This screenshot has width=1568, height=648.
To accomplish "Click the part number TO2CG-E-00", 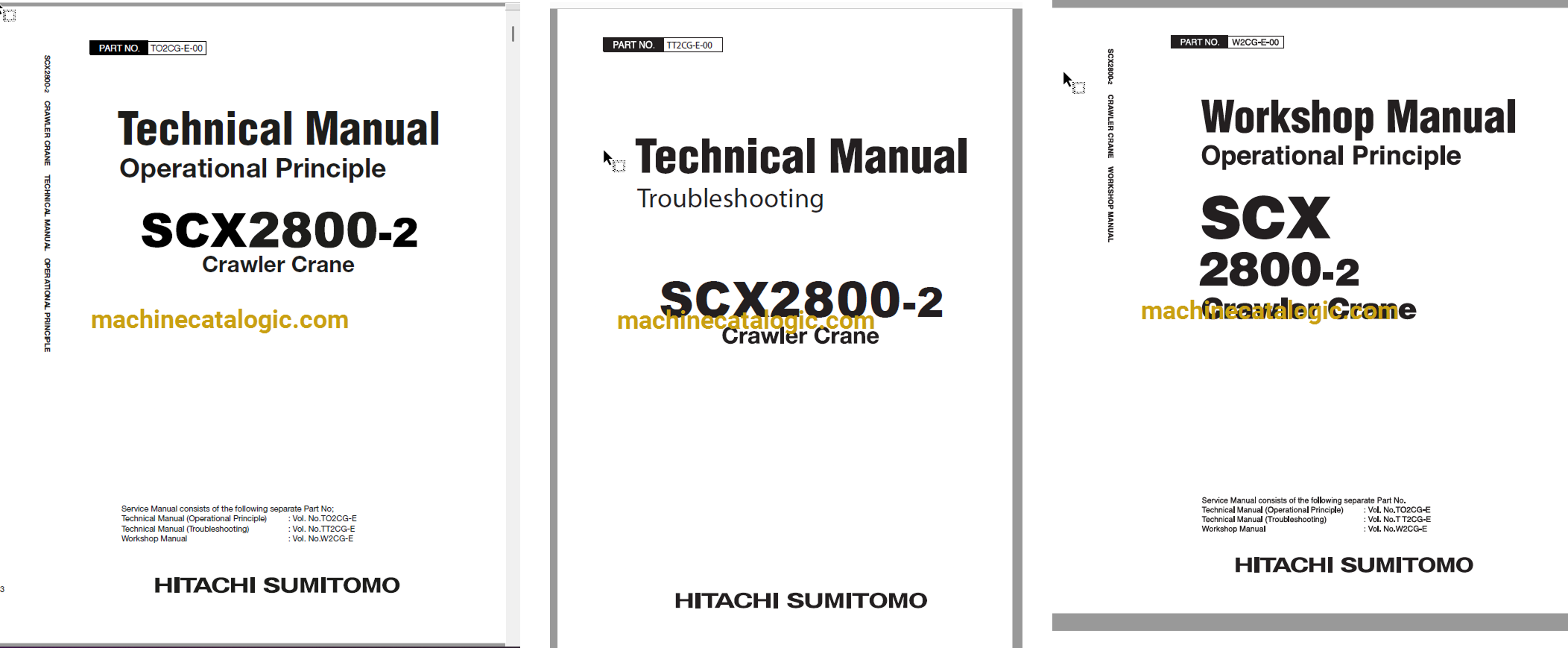I will point(177,48).
